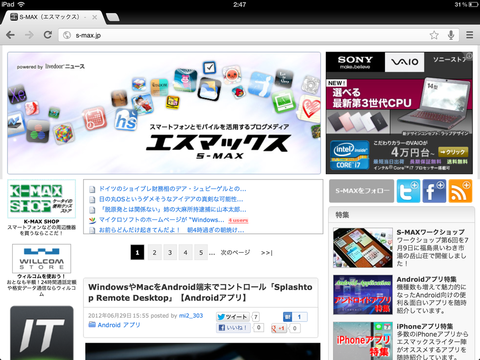Go to pagination page 4
480x360 pixels.
pos(185,252)
